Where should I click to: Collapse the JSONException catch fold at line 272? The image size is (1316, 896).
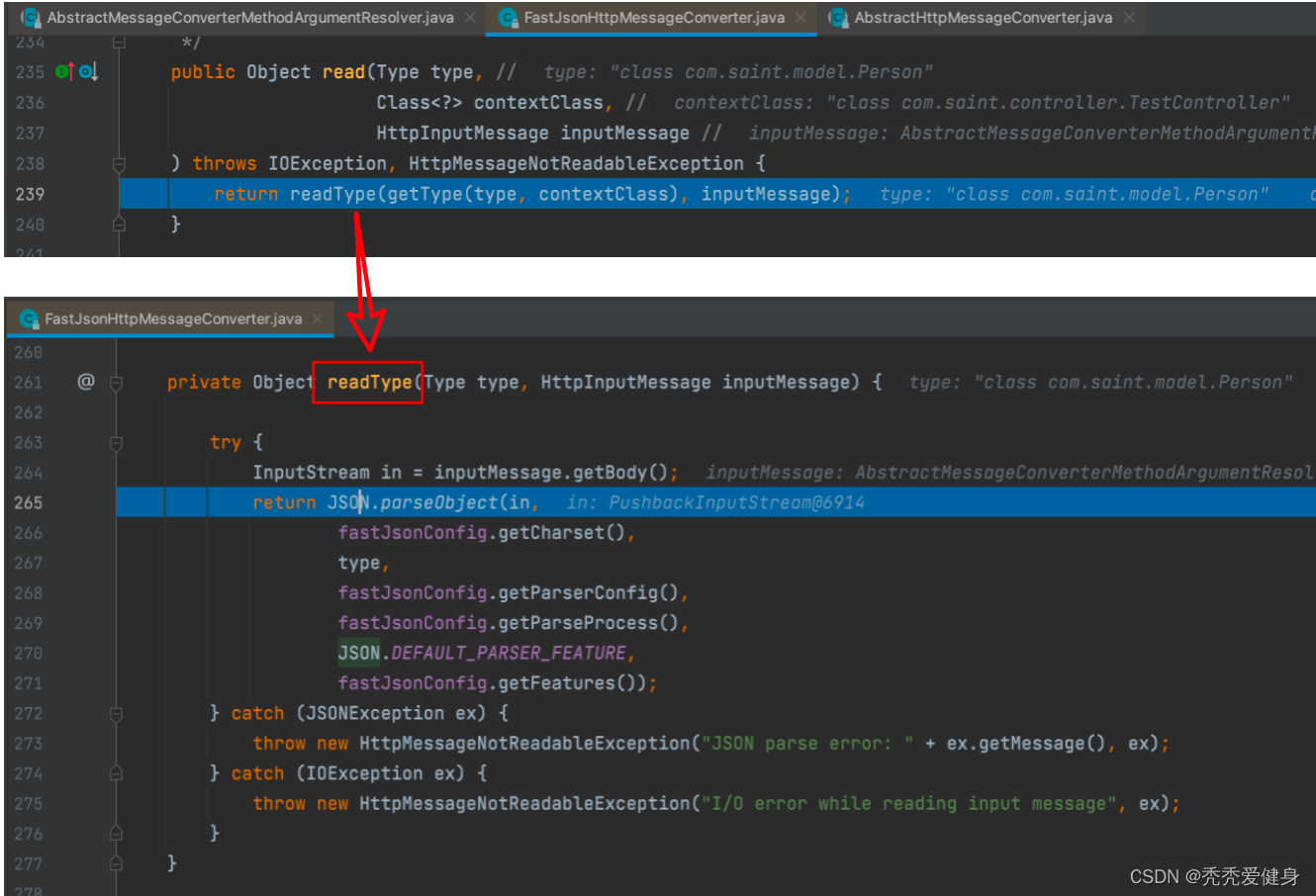(116, 713)
